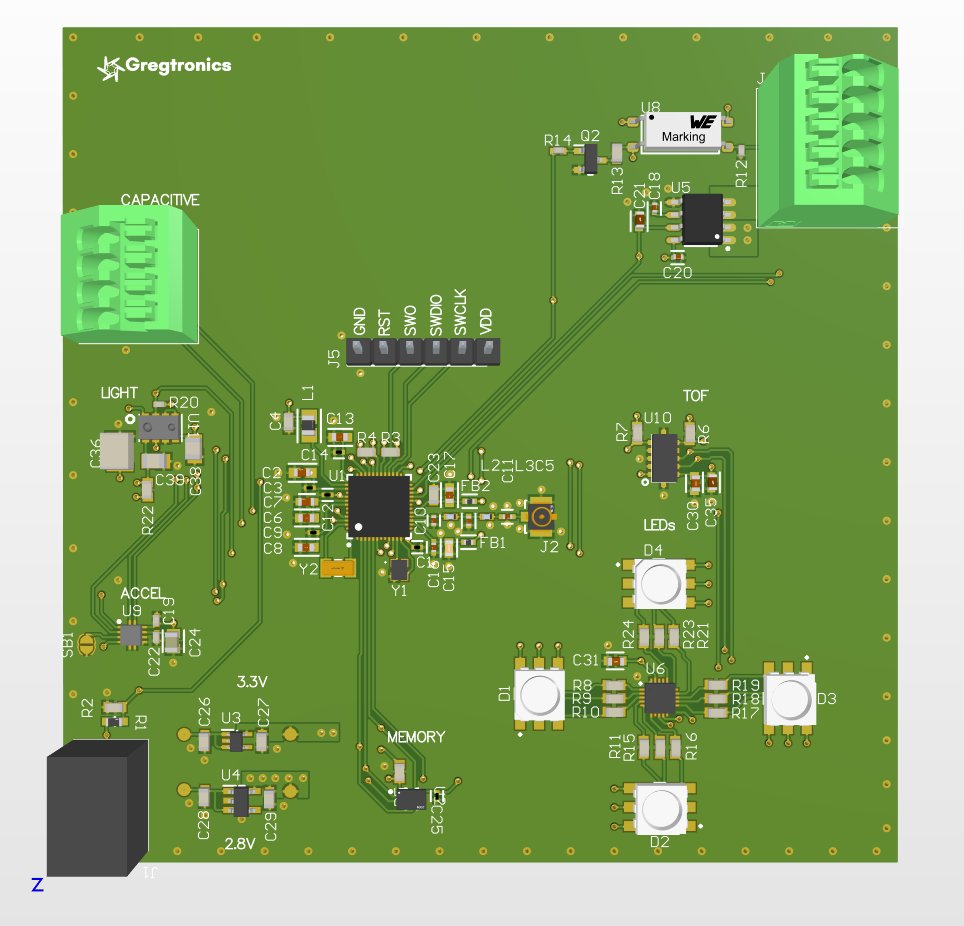Select LED D4 under the LEDs label
The width and height of the screenshot is (964, 926).
click(x=659, y=583)
